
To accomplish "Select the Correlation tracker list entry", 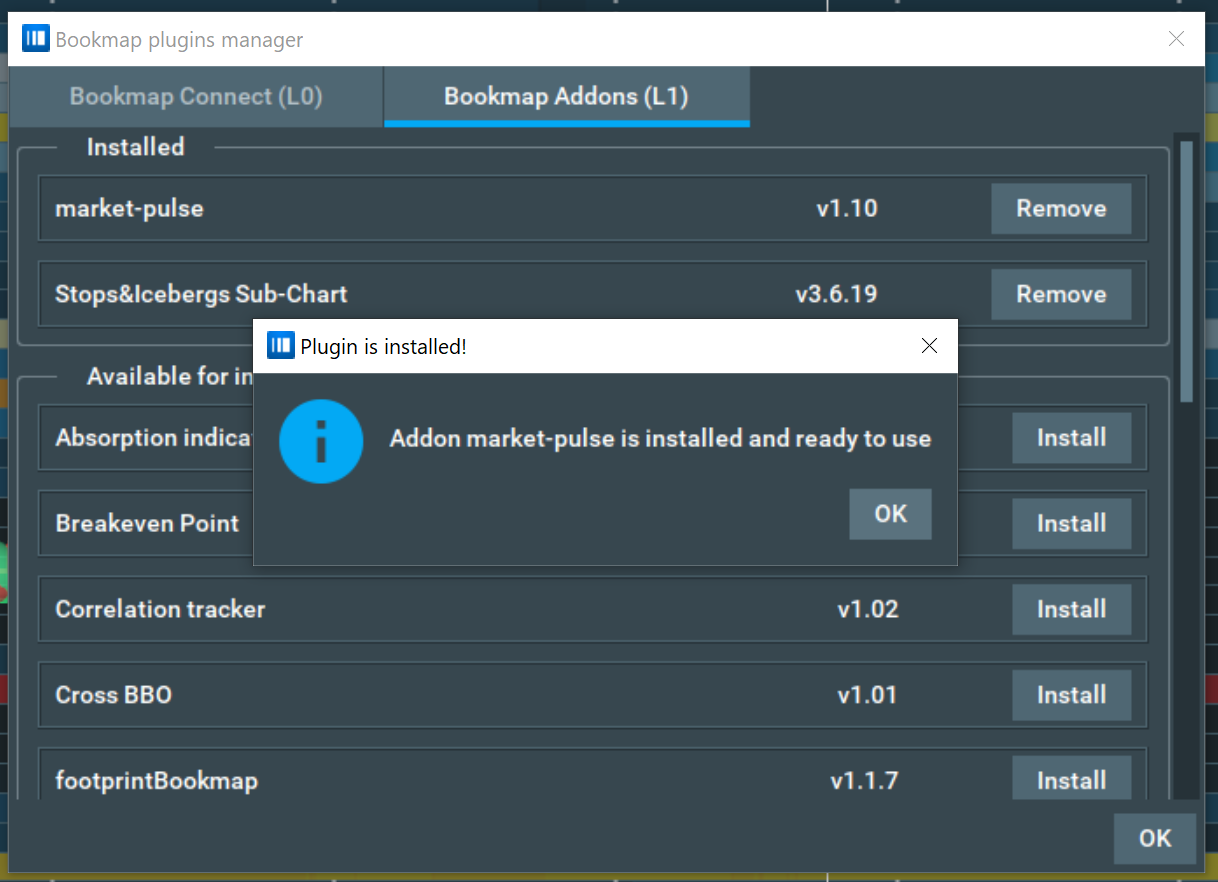I will tap(160, 610).
